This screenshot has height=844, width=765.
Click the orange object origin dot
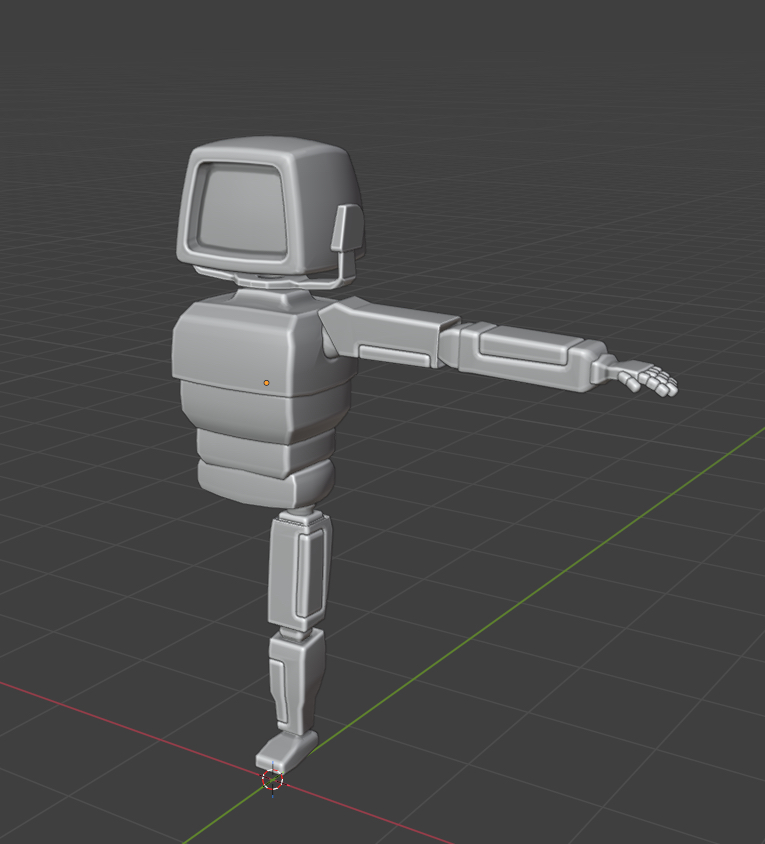tap(267, 382)
